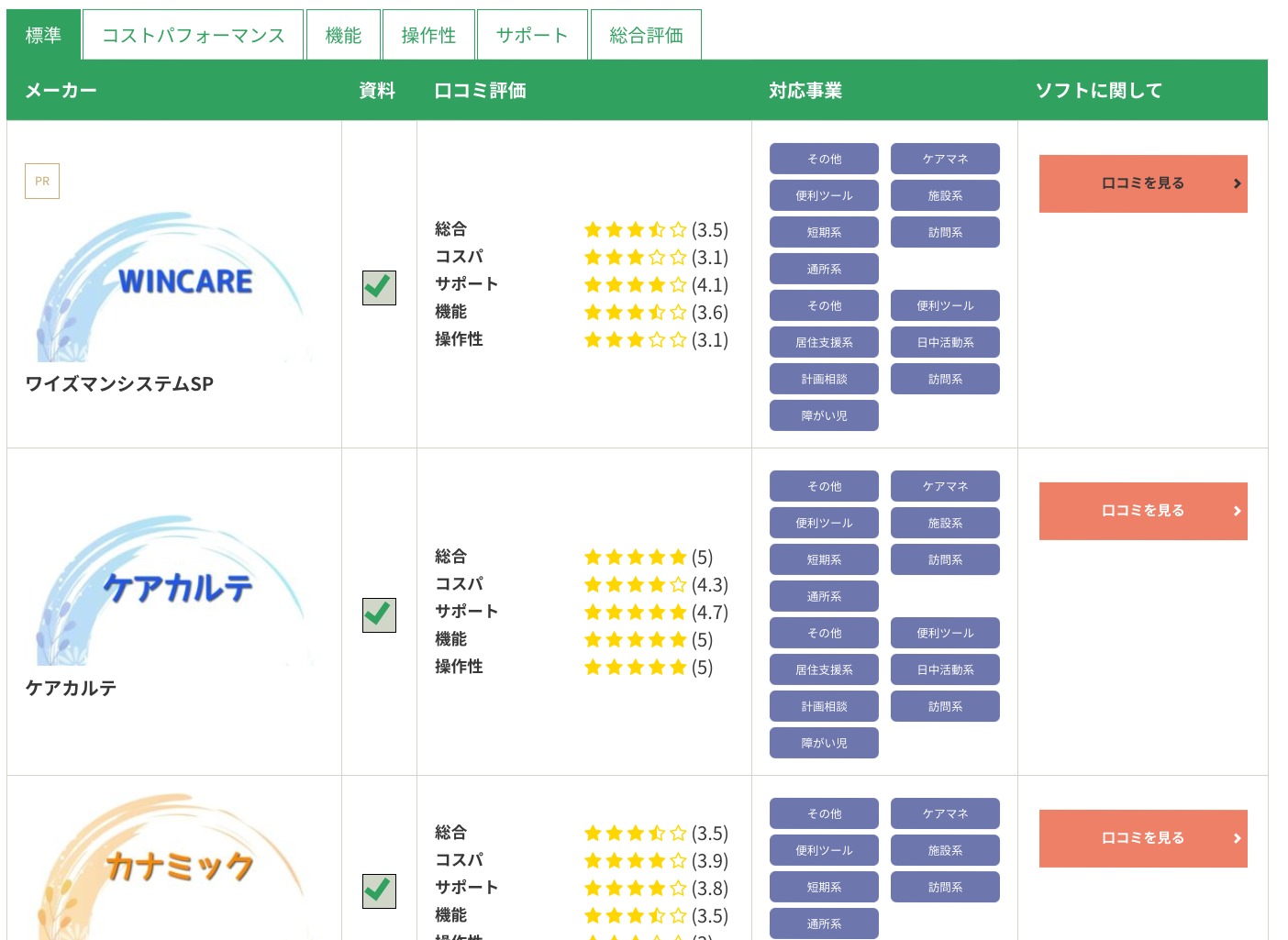Click the PR badge above the WINCARE logo
Image resolution: width=1288 pixels, height=940 pixels.
click(42, 181)
